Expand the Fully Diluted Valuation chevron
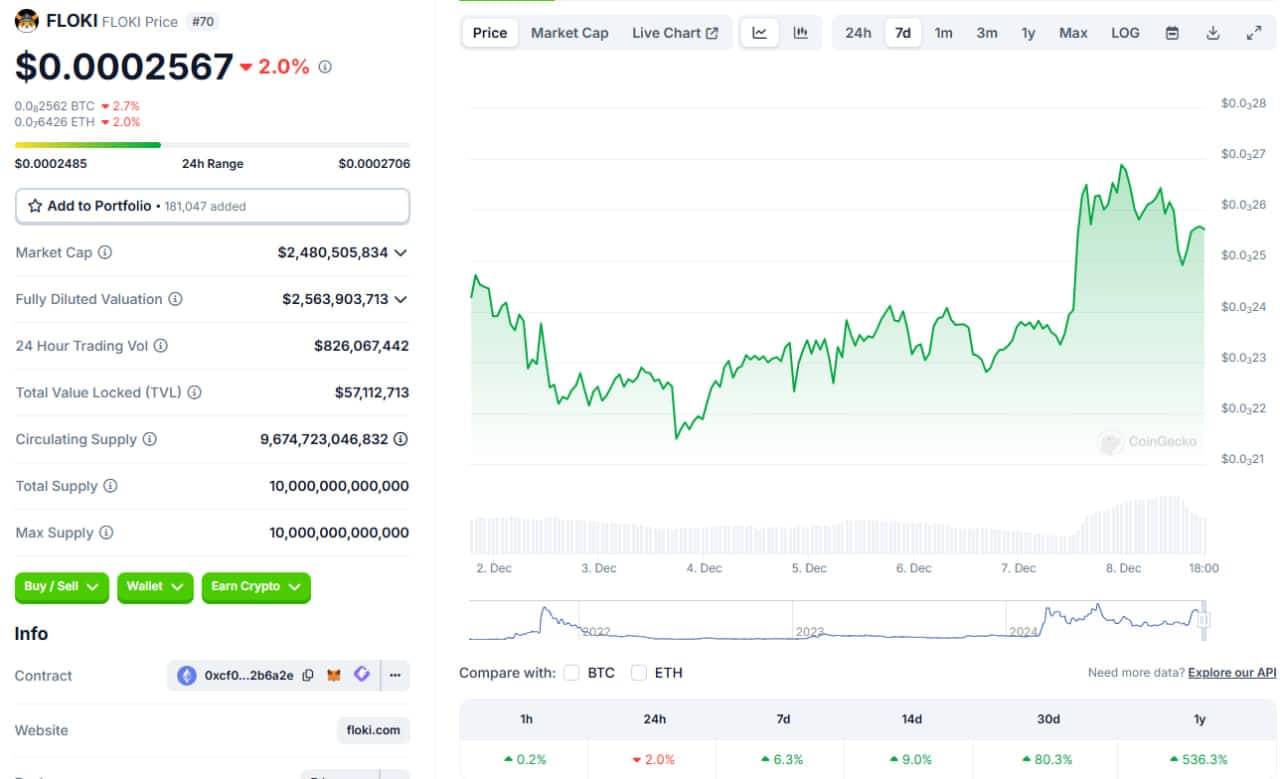 (x=400, y=299)
